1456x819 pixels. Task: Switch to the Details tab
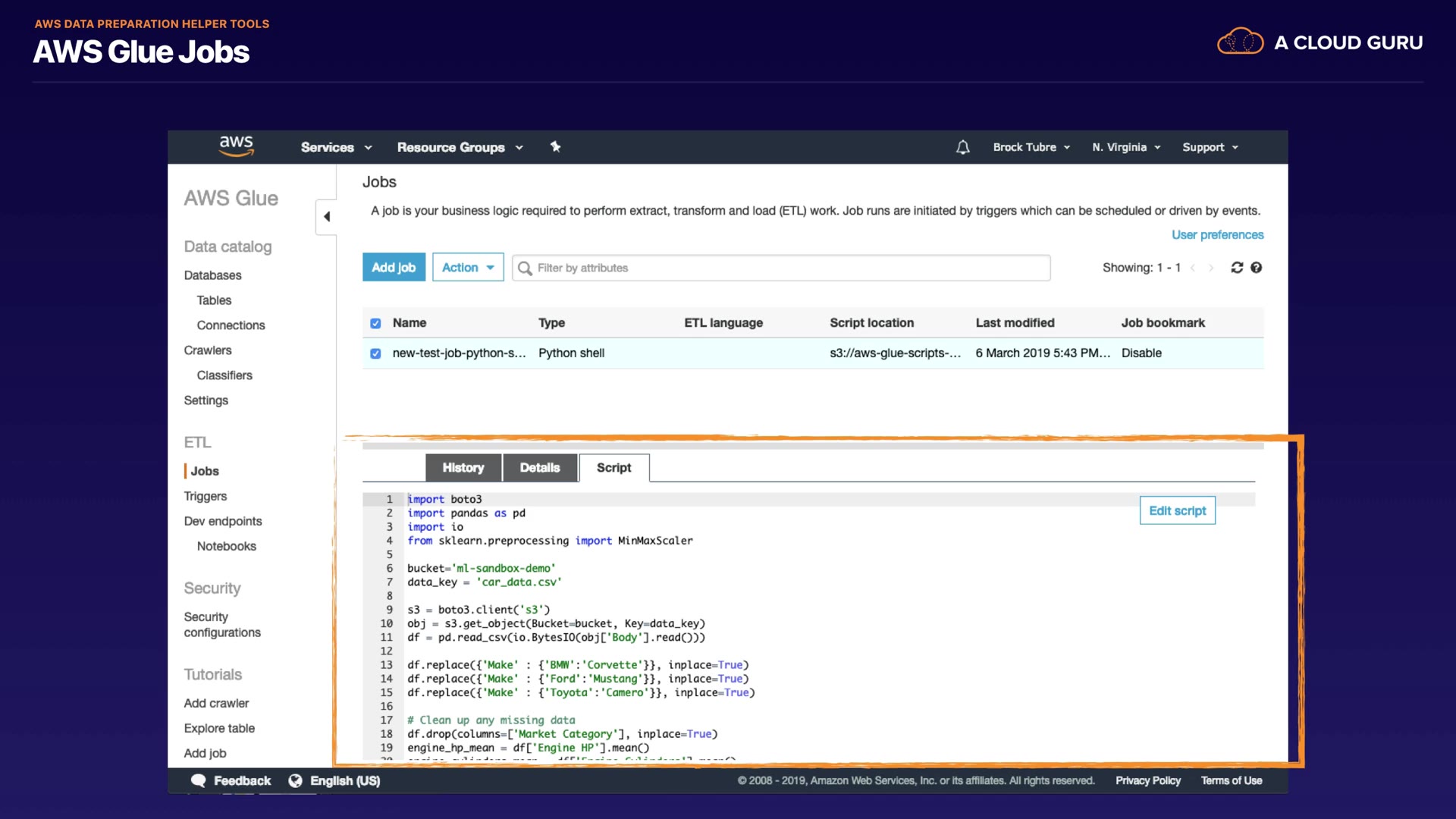coord(539,468)
